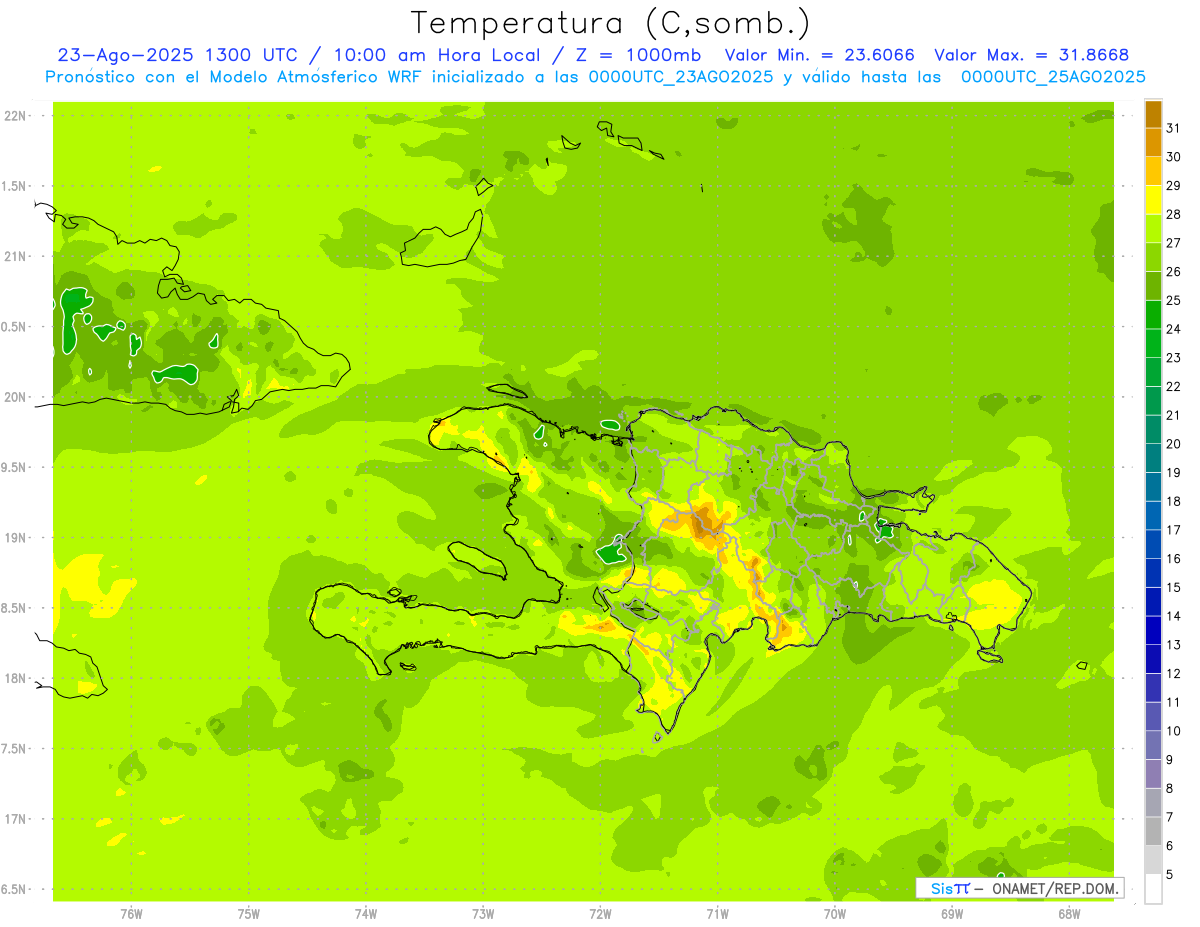Click the legend value "13"
Viewport: 1200px width, 927px height.
pyautogui.click(x=1174, y=645)
